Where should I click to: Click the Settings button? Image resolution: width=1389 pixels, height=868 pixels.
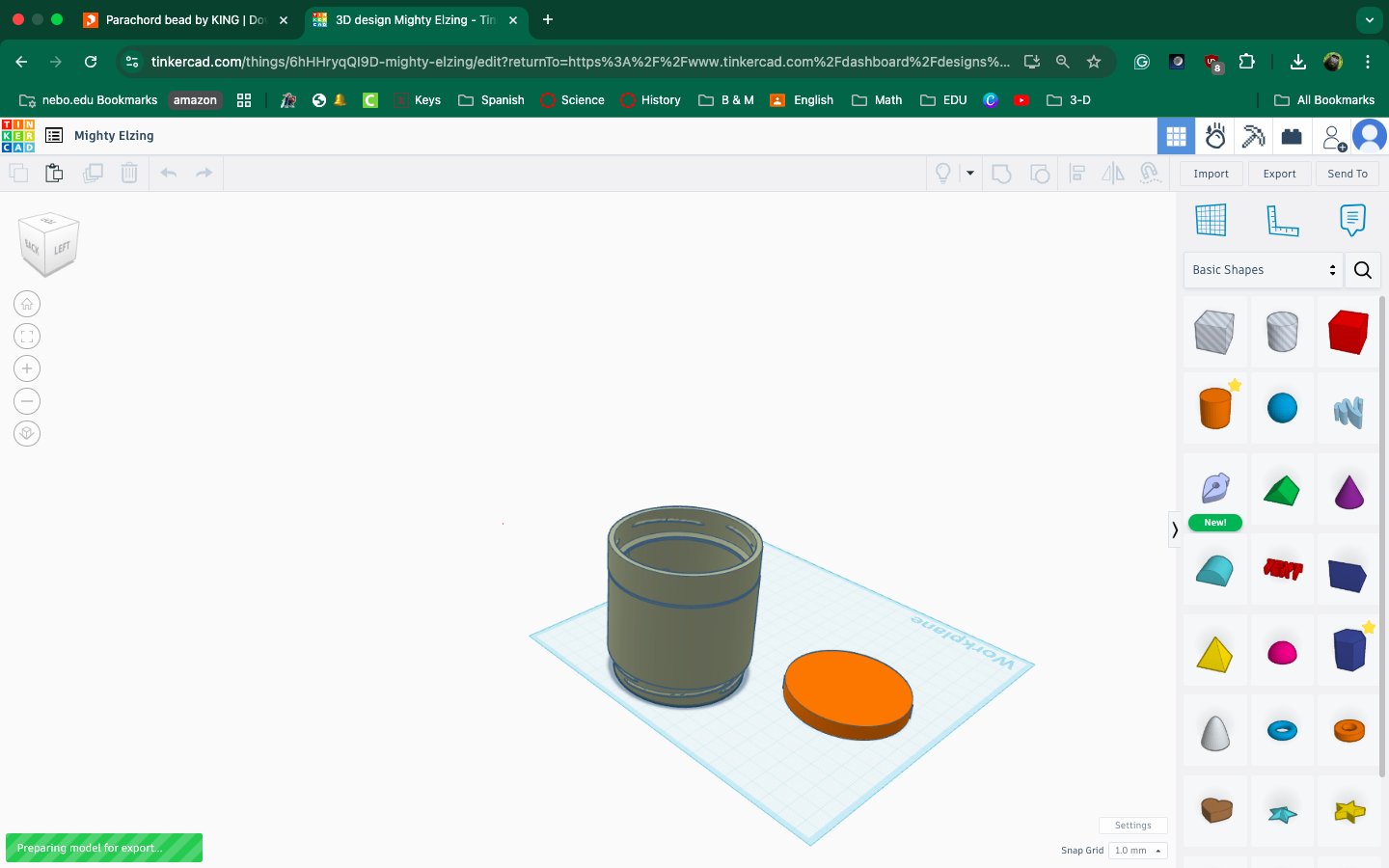(1133, 826)
